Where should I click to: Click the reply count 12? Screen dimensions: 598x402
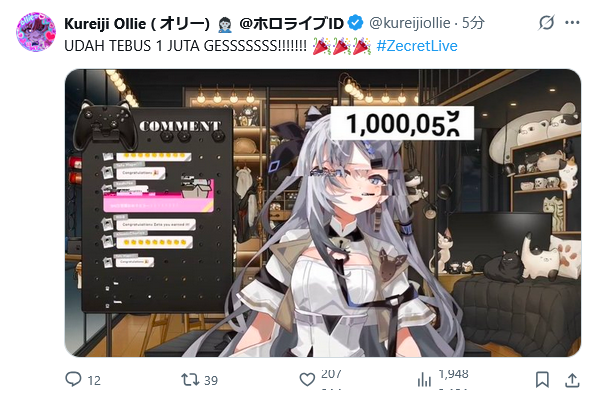[94, 380]
